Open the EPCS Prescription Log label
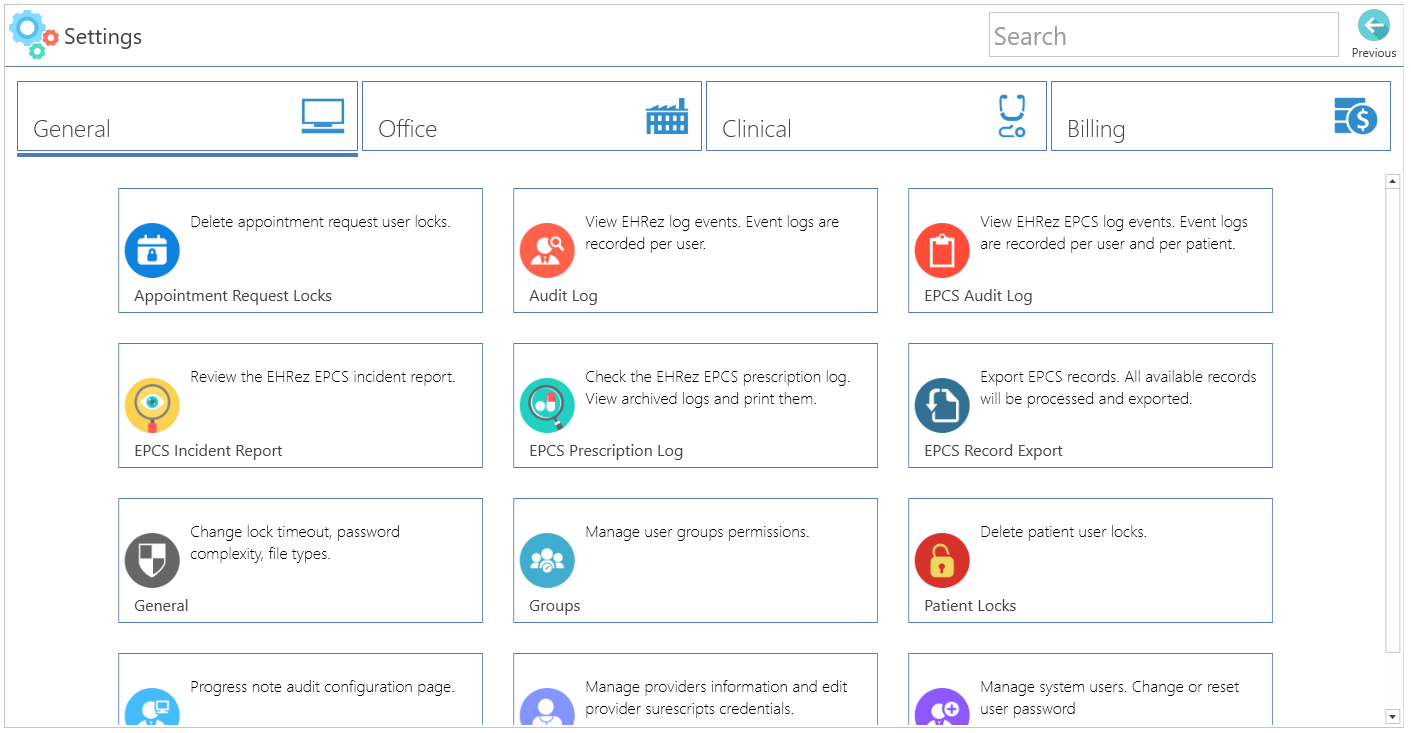 pos(606,451)
